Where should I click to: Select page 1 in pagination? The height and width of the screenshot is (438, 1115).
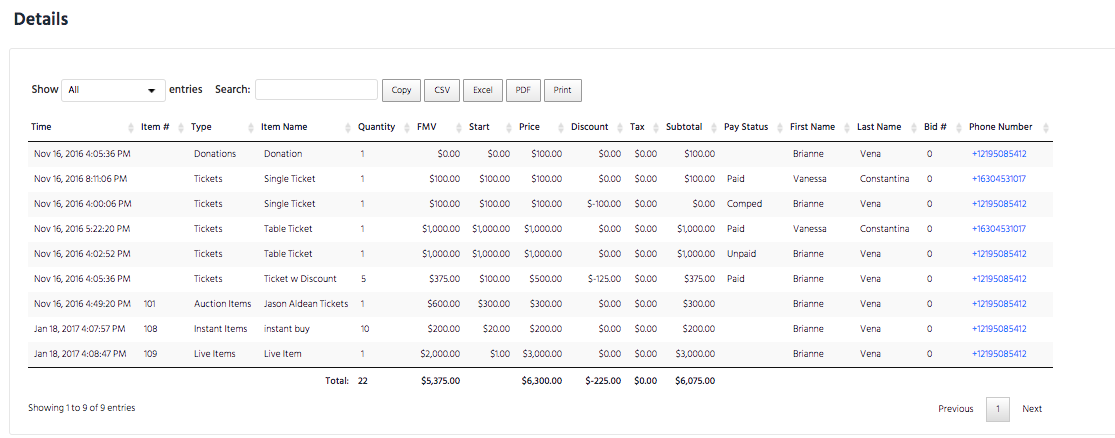coord(998,409)
